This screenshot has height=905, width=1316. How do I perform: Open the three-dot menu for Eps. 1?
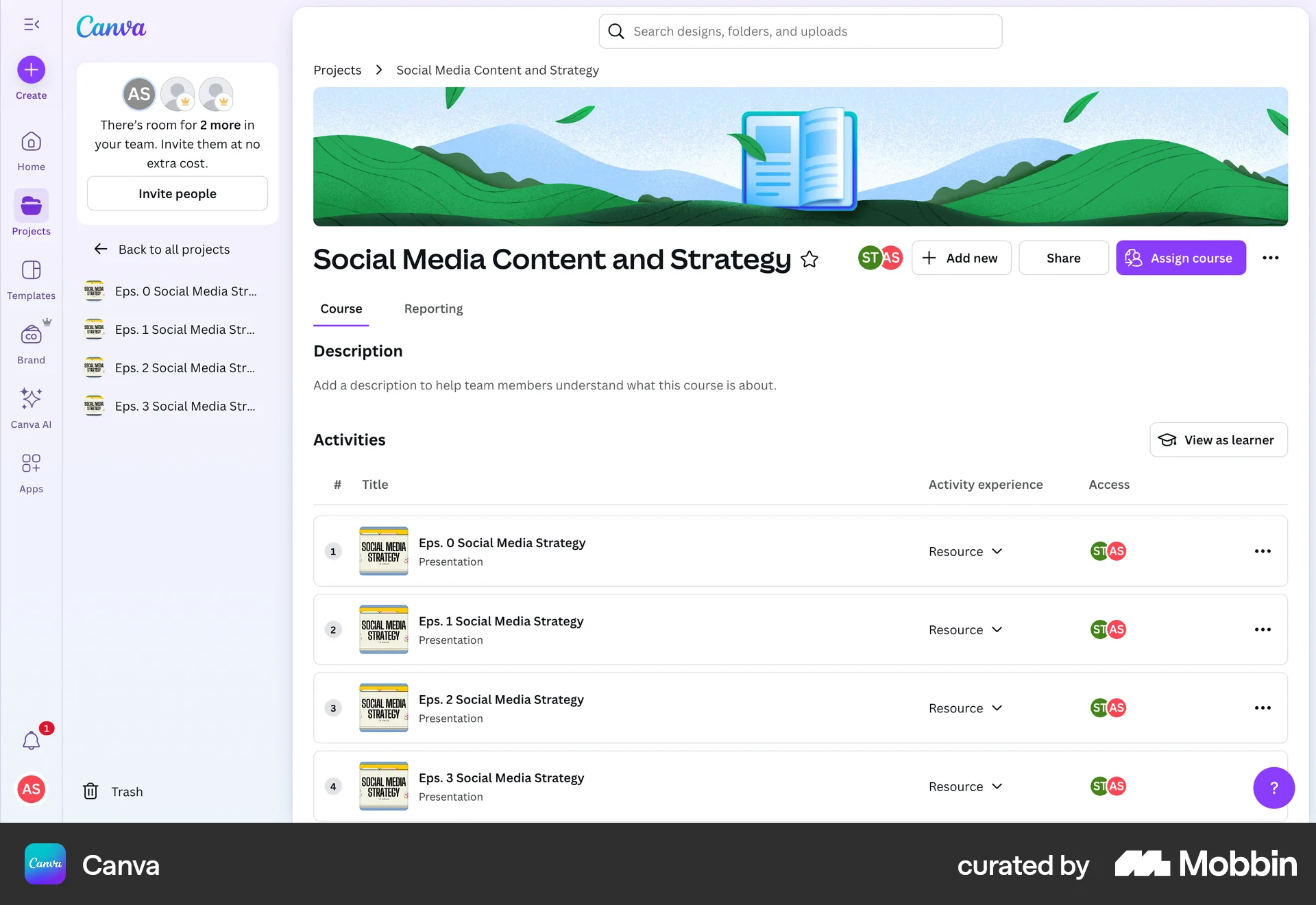pos(1263,629)
